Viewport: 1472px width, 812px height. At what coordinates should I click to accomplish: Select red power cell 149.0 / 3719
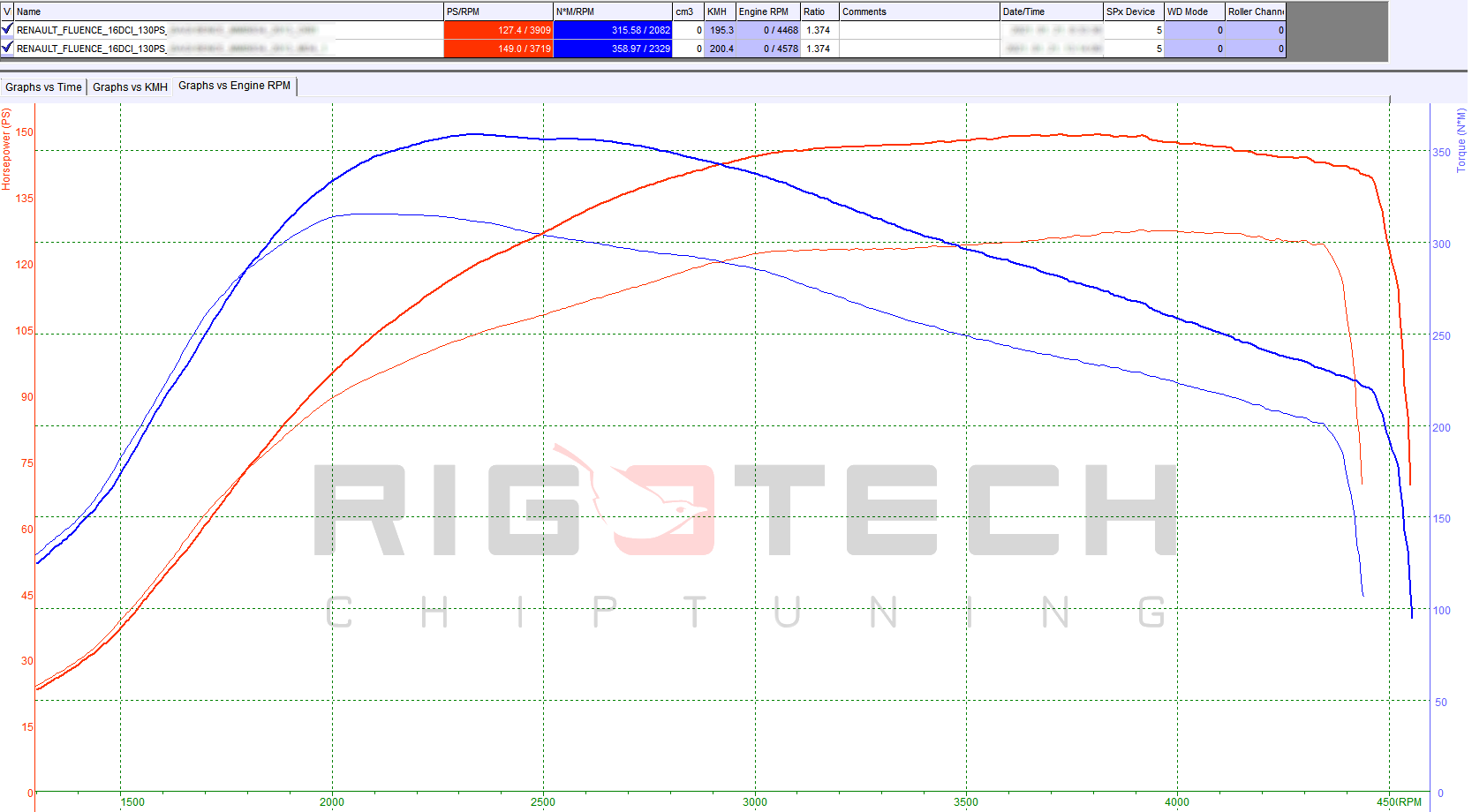click(x=498, y=49)
